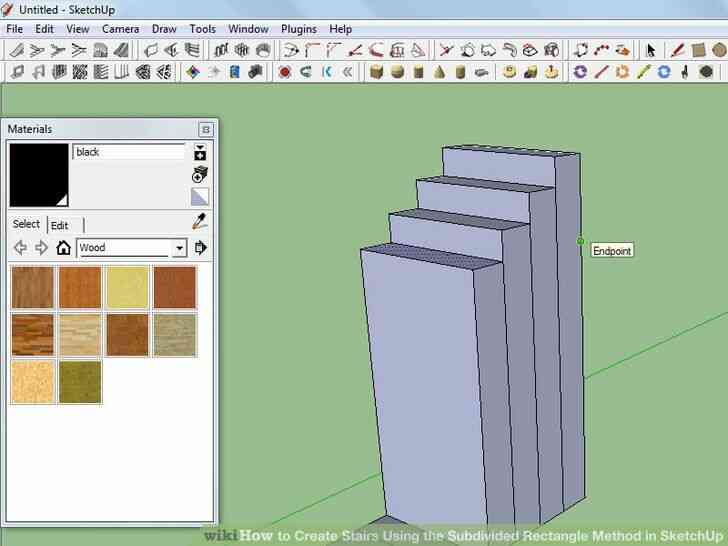
Task: Click the black current material preview
Action: pyautogui.click(x=39, y=175)
